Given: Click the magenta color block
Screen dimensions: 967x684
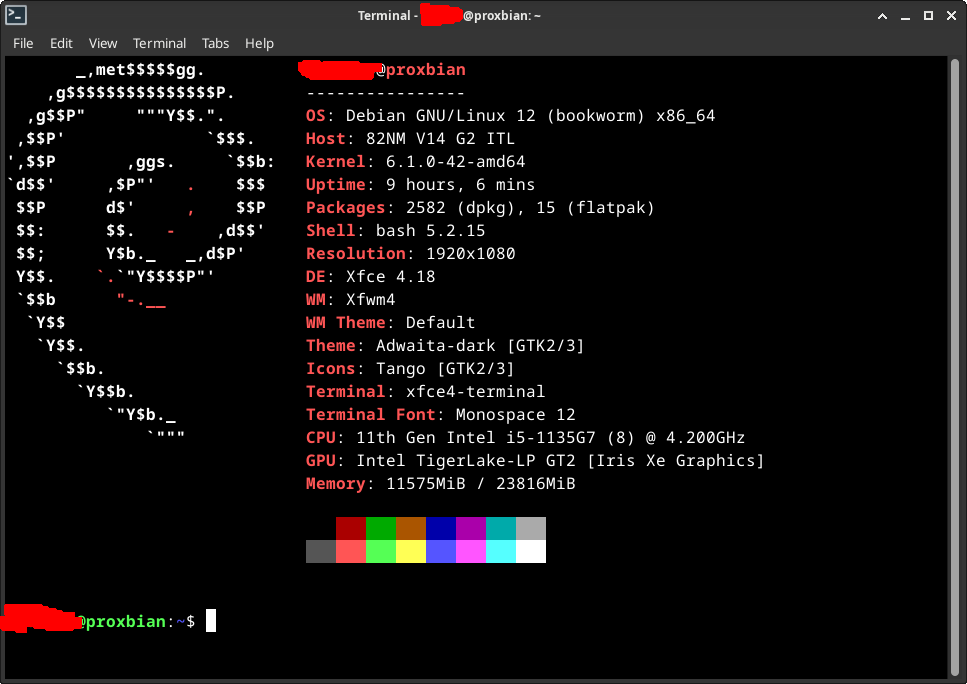Looking at the screenshot, I should [x=471, y=551].
